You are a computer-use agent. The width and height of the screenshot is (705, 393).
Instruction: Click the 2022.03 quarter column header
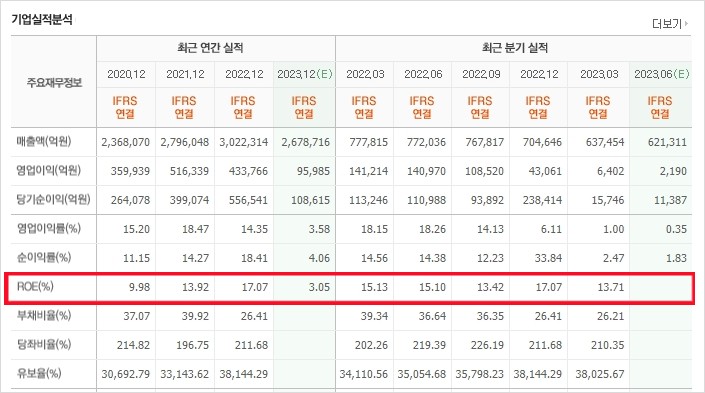point(365,74)
